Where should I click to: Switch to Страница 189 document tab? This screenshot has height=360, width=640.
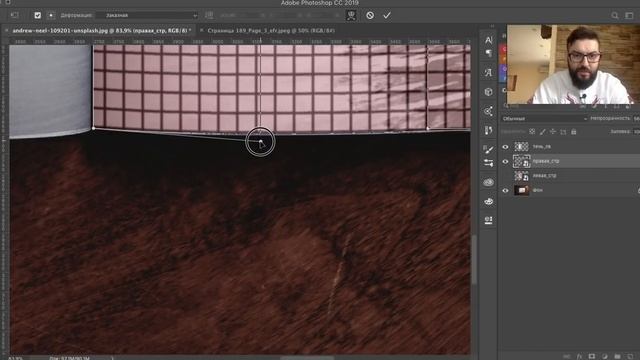271,31
